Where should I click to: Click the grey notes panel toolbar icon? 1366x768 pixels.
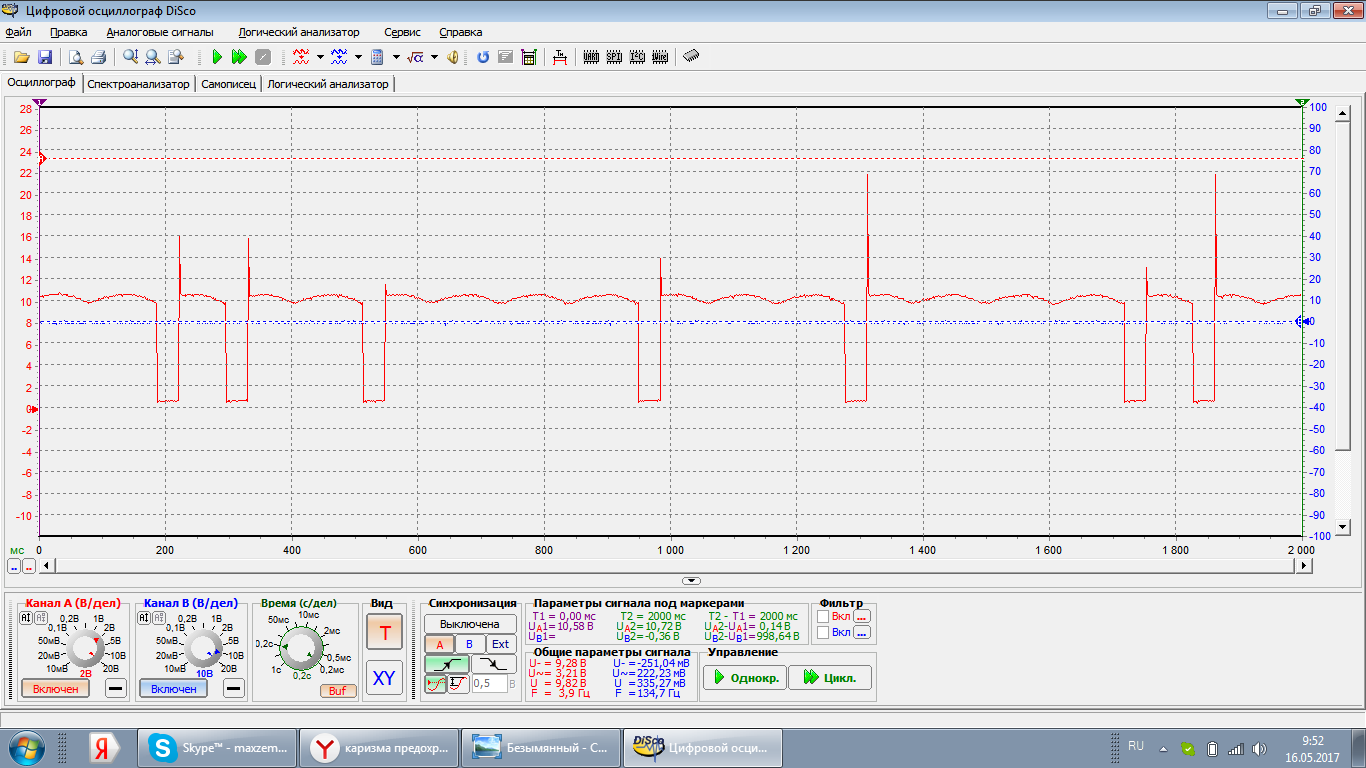pyautogui.click(x=506, y=57)
